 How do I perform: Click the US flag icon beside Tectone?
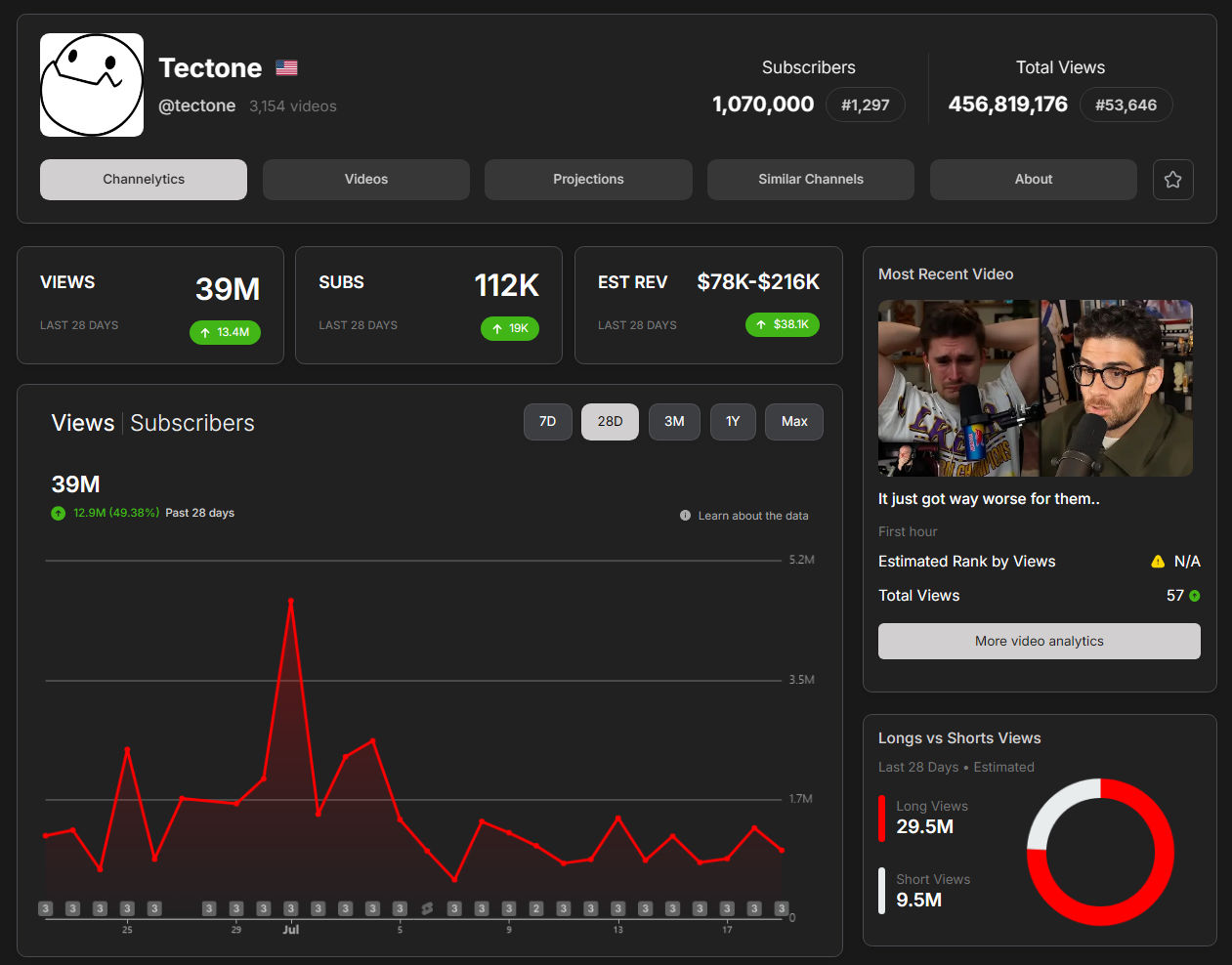coord(286,67)
